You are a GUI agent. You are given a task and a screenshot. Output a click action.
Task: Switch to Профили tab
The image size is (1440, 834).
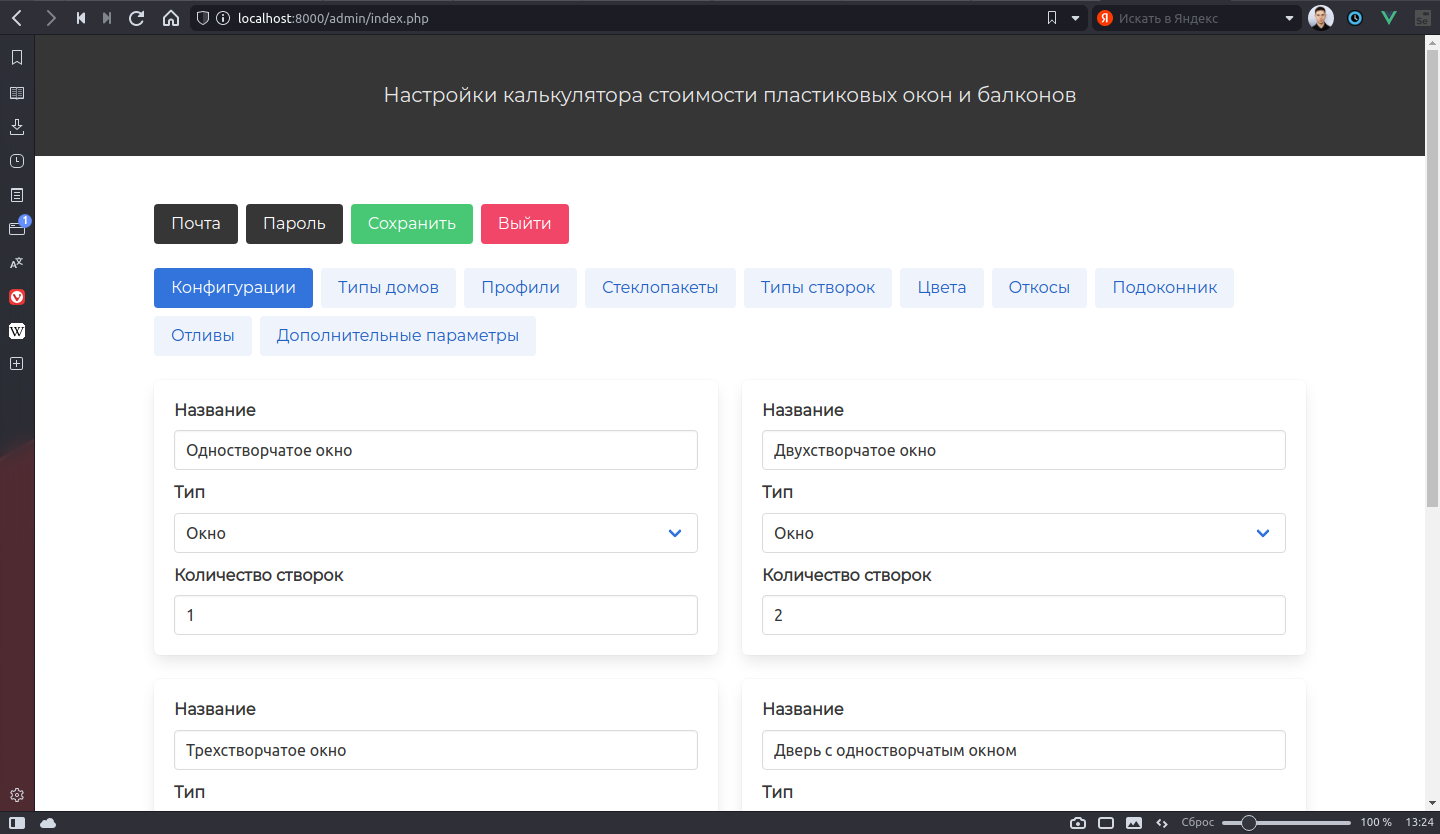point(520,288)
